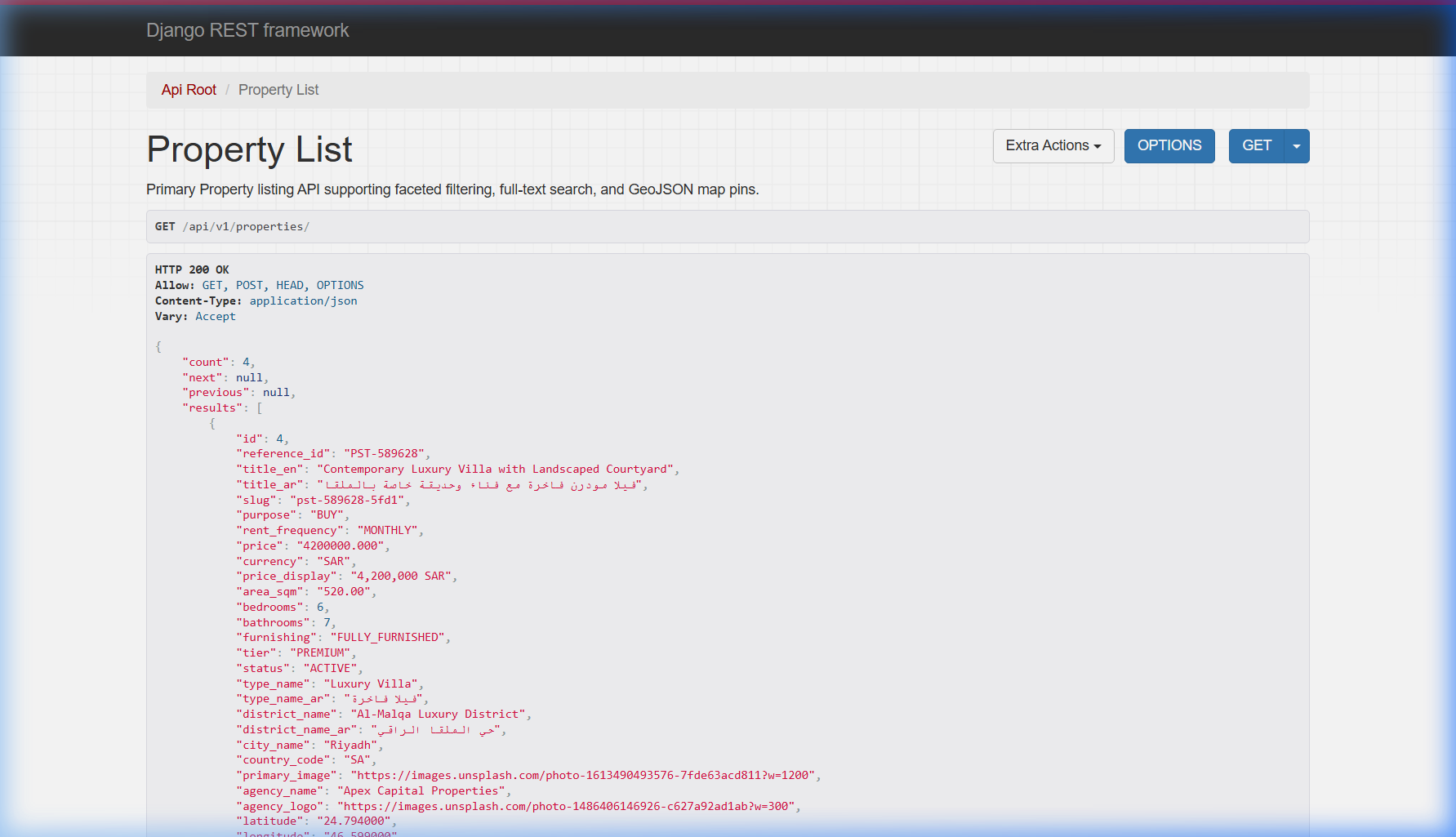The image size is (1456, 837).
Task: Click the "count": 4 line
Action: point(219,362)
